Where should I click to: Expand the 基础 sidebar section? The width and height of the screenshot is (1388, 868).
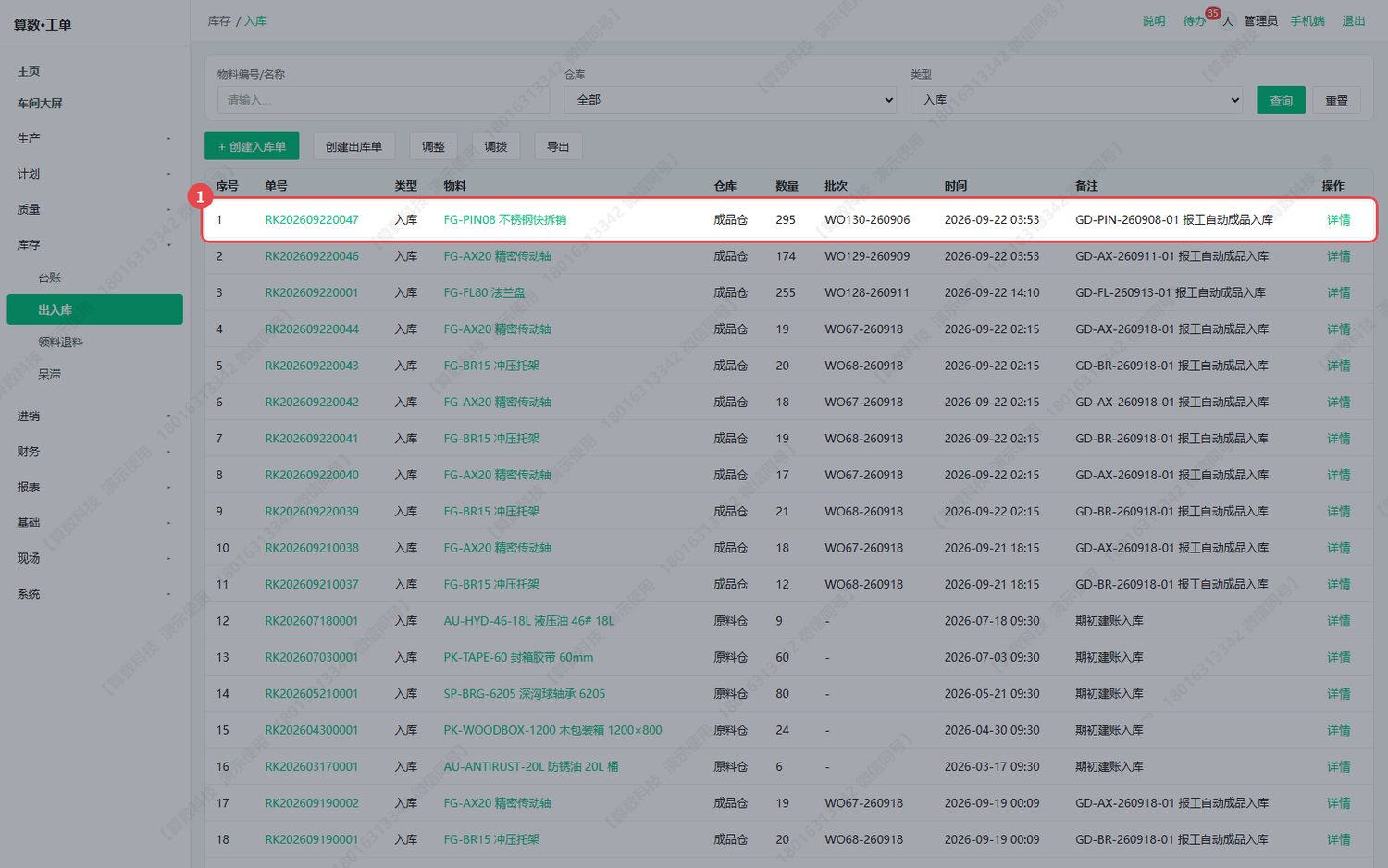coord(94,523)
